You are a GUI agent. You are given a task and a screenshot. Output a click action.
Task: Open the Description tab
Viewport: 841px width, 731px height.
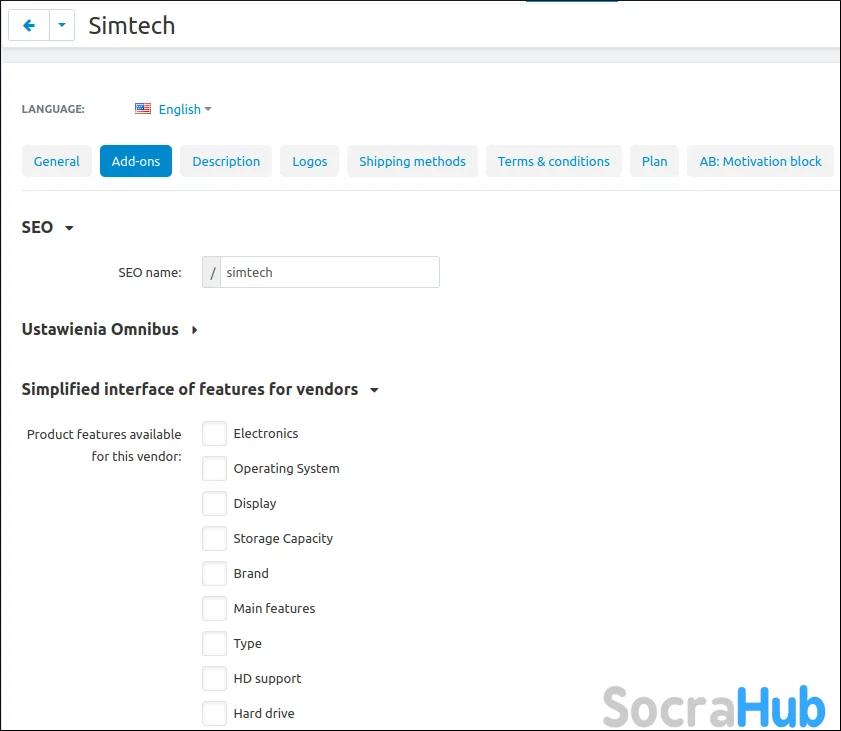pyautogui.click(x=226, y=161)
